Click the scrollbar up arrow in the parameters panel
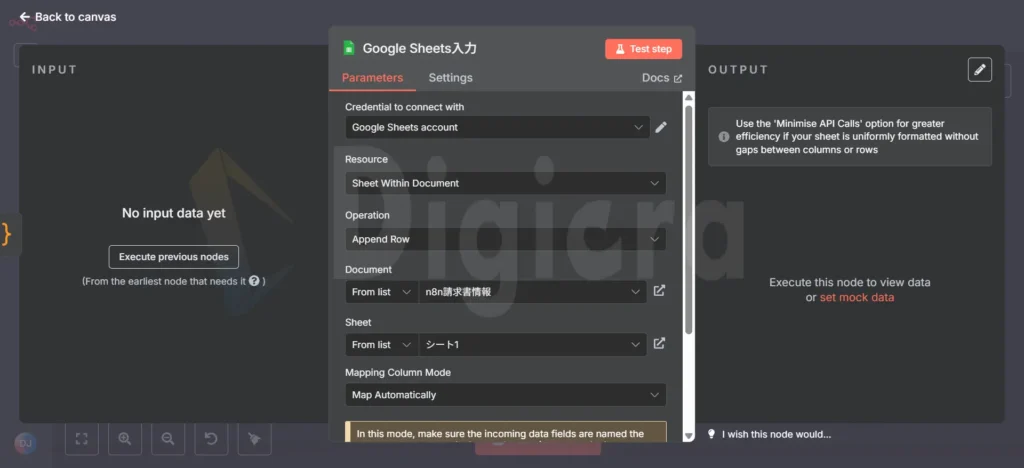 tap(688, 97)
